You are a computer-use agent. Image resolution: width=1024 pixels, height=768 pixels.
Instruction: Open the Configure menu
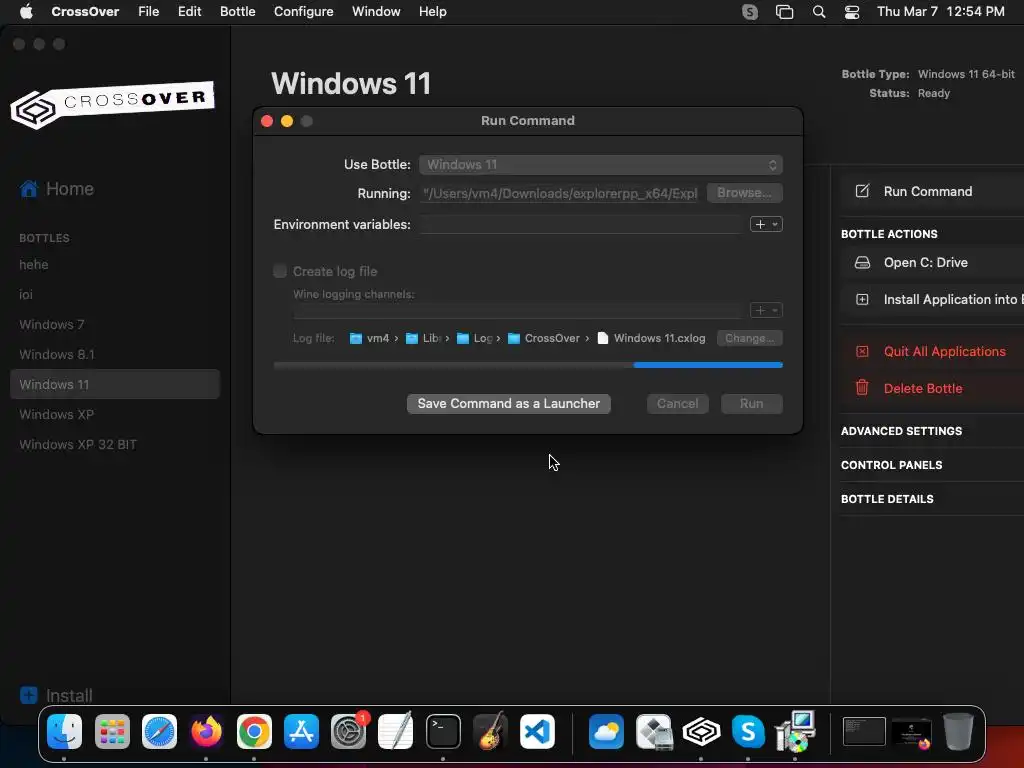pos(304,12)
